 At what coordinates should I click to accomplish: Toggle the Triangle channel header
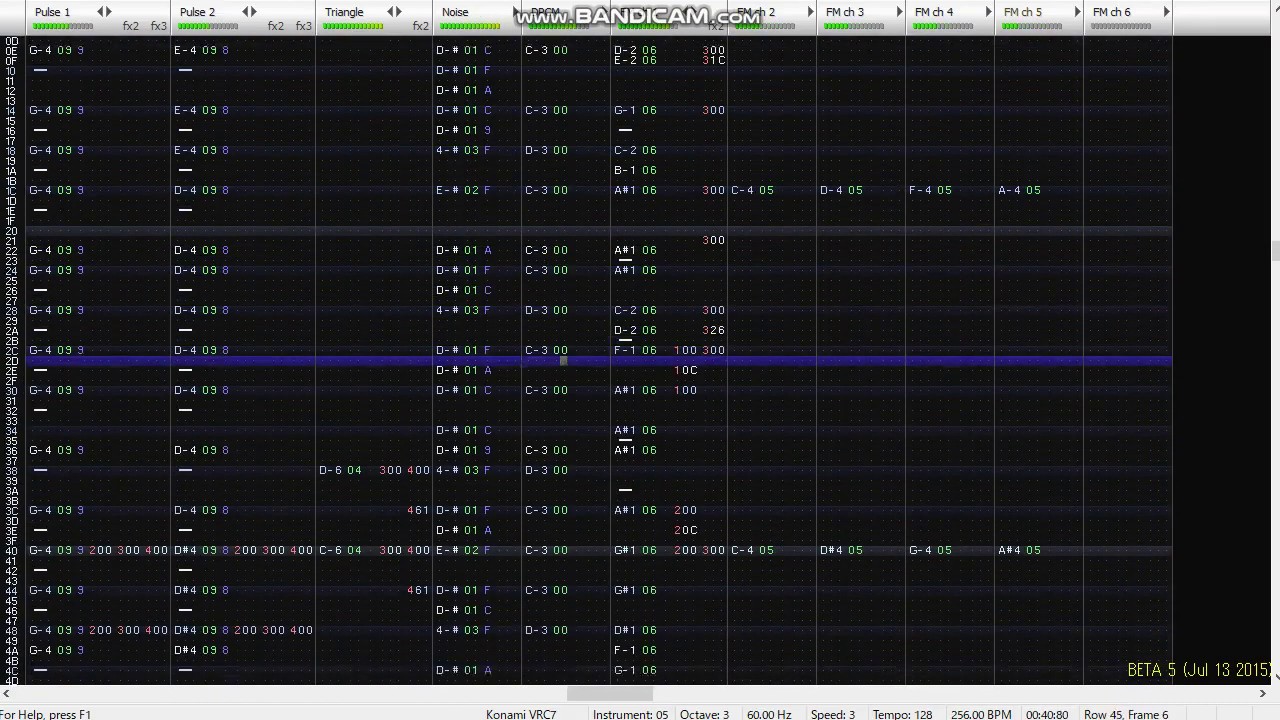344,12
